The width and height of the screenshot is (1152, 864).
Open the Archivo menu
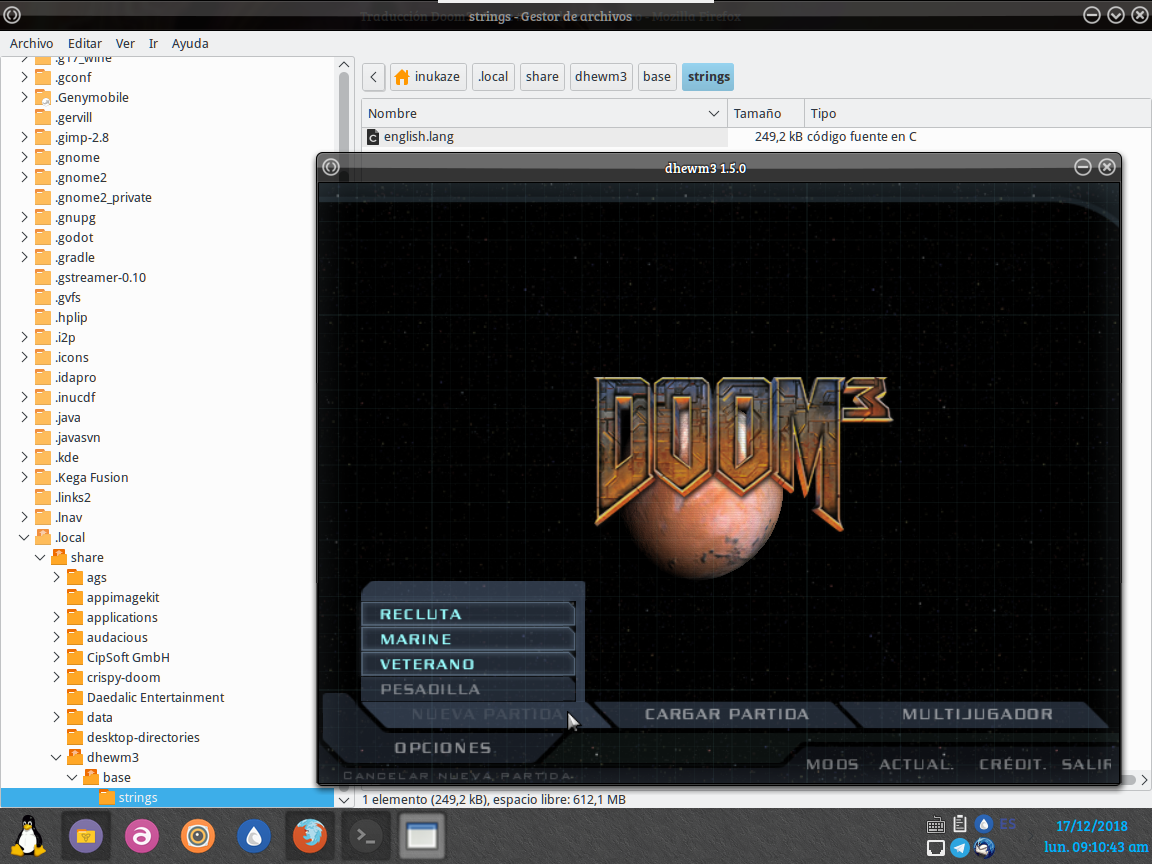click(32, 43)
